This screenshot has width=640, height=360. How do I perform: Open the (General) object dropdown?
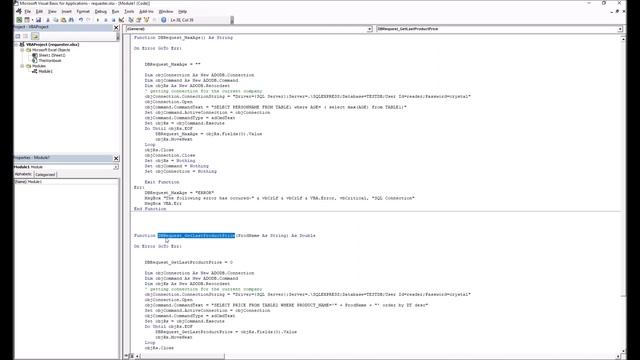coord(369,29)
